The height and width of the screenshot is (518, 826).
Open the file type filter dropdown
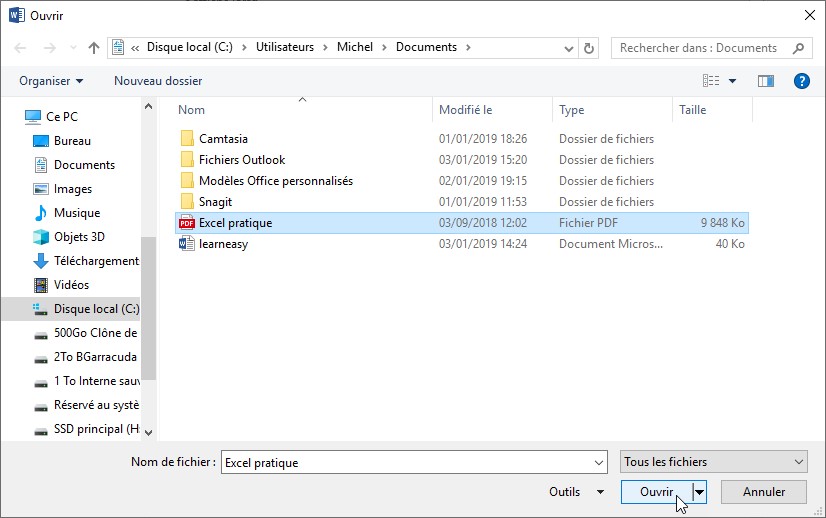[713, 462]
